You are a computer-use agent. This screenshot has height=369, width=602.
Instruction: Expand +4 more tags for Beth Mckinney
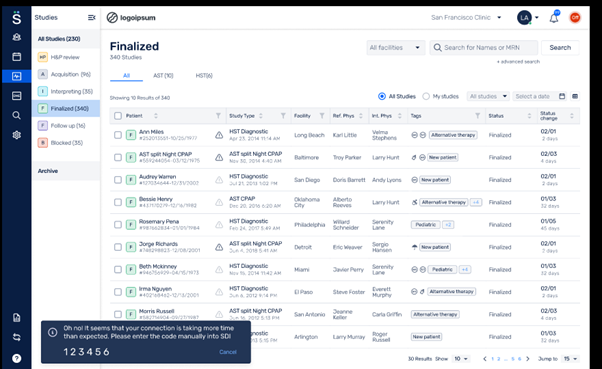click(465, 270)
